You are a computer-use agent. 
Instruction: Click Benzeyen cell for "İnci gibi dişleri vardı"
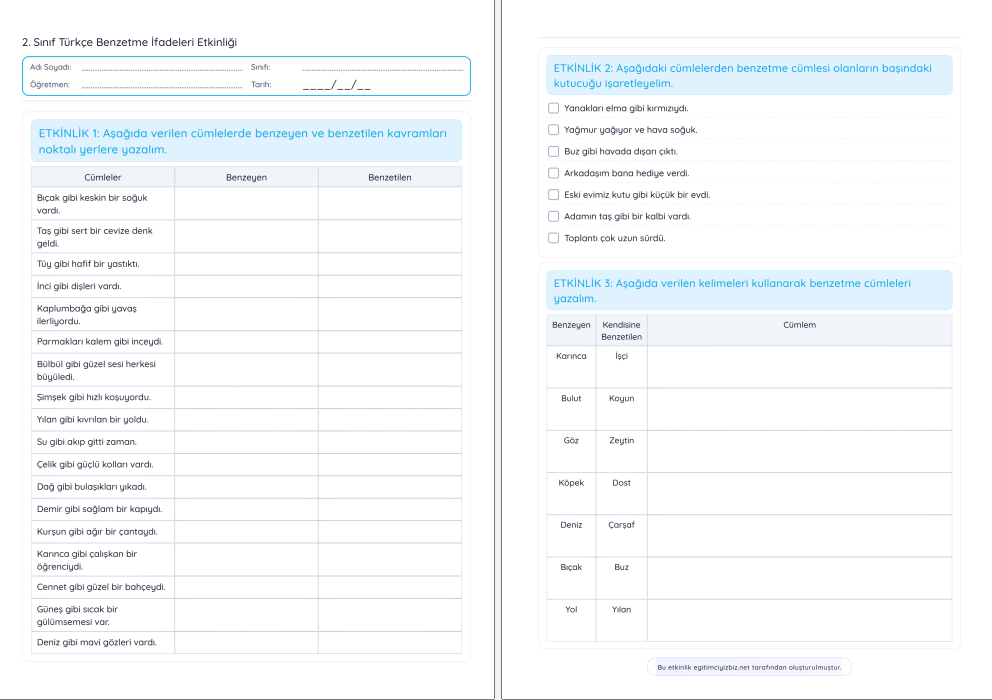click(x=246, y=286)
